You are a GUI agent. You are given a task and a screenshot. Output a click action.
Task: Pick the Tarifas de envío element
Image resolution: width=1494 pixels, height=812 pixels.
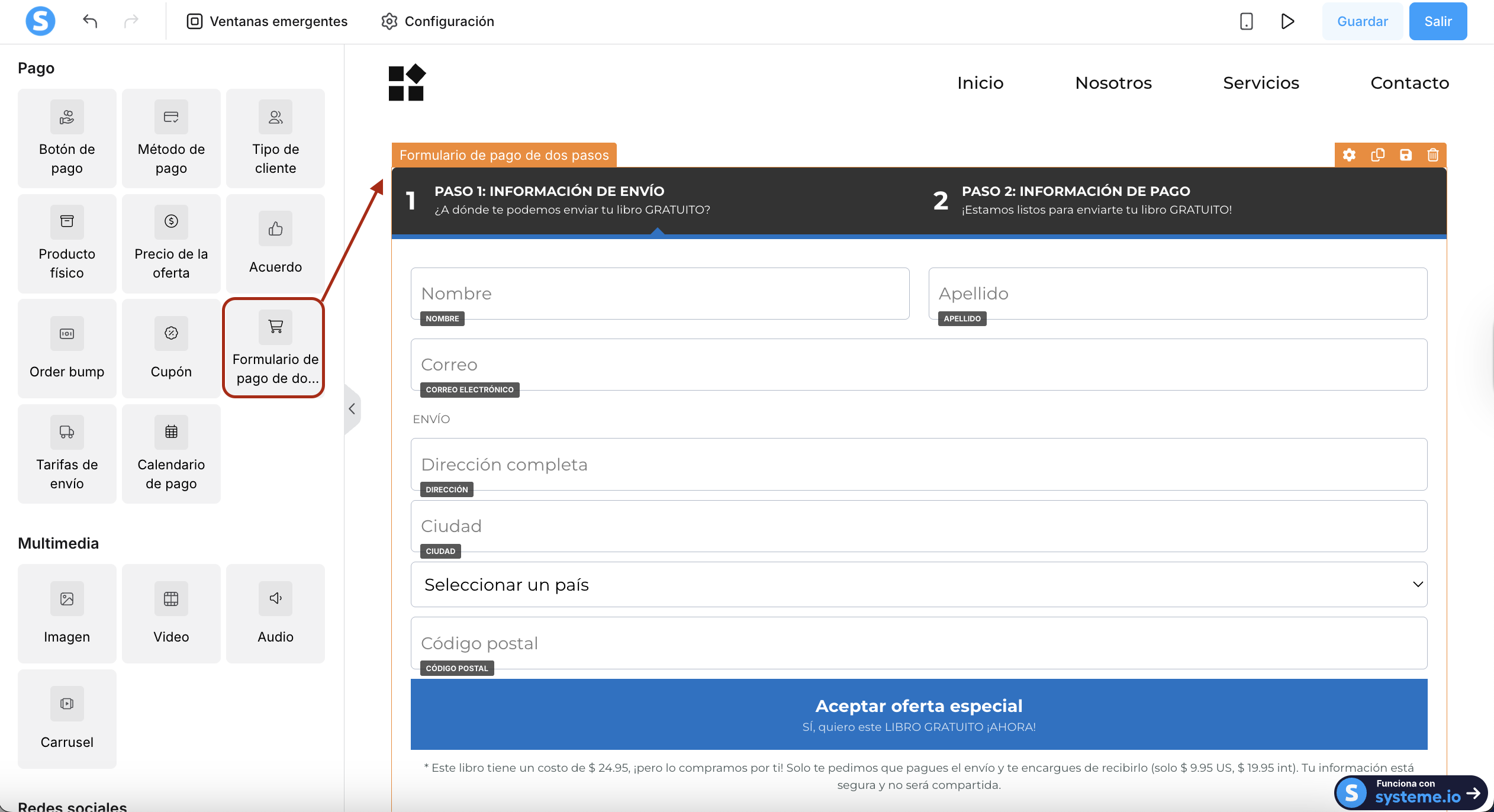pyautogui.click(x=67, y=453)
